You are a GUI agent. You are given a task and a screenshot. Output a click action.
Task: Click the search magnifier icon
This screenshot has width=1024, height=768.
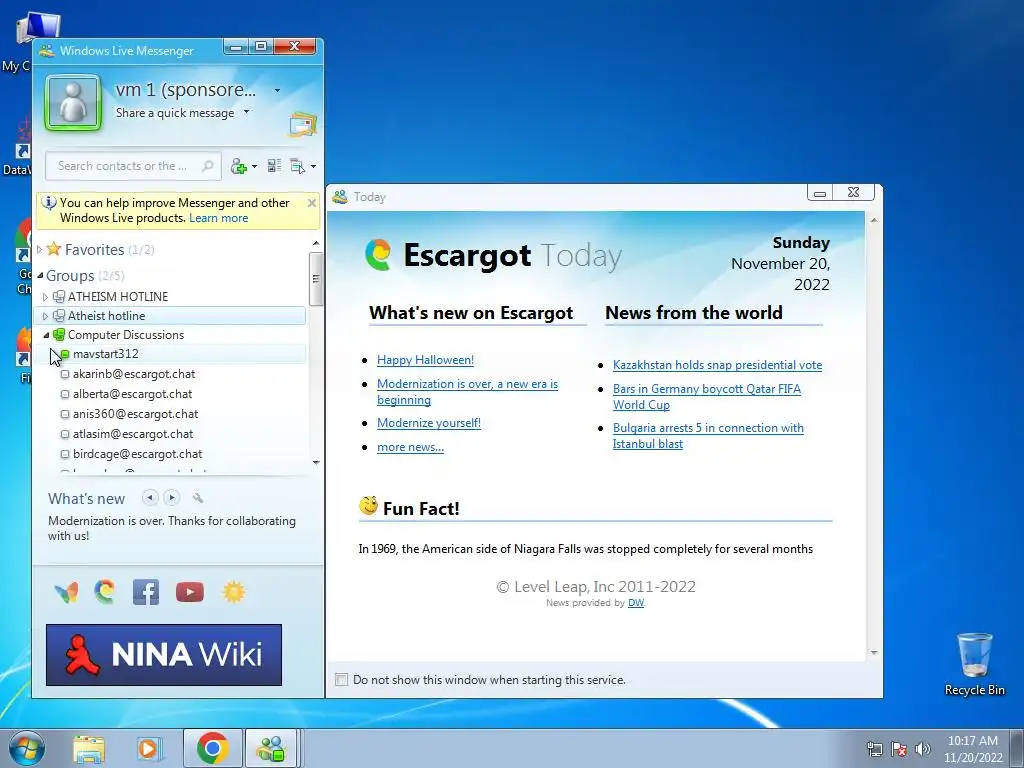pyautogui.click(x=208, y=166)
